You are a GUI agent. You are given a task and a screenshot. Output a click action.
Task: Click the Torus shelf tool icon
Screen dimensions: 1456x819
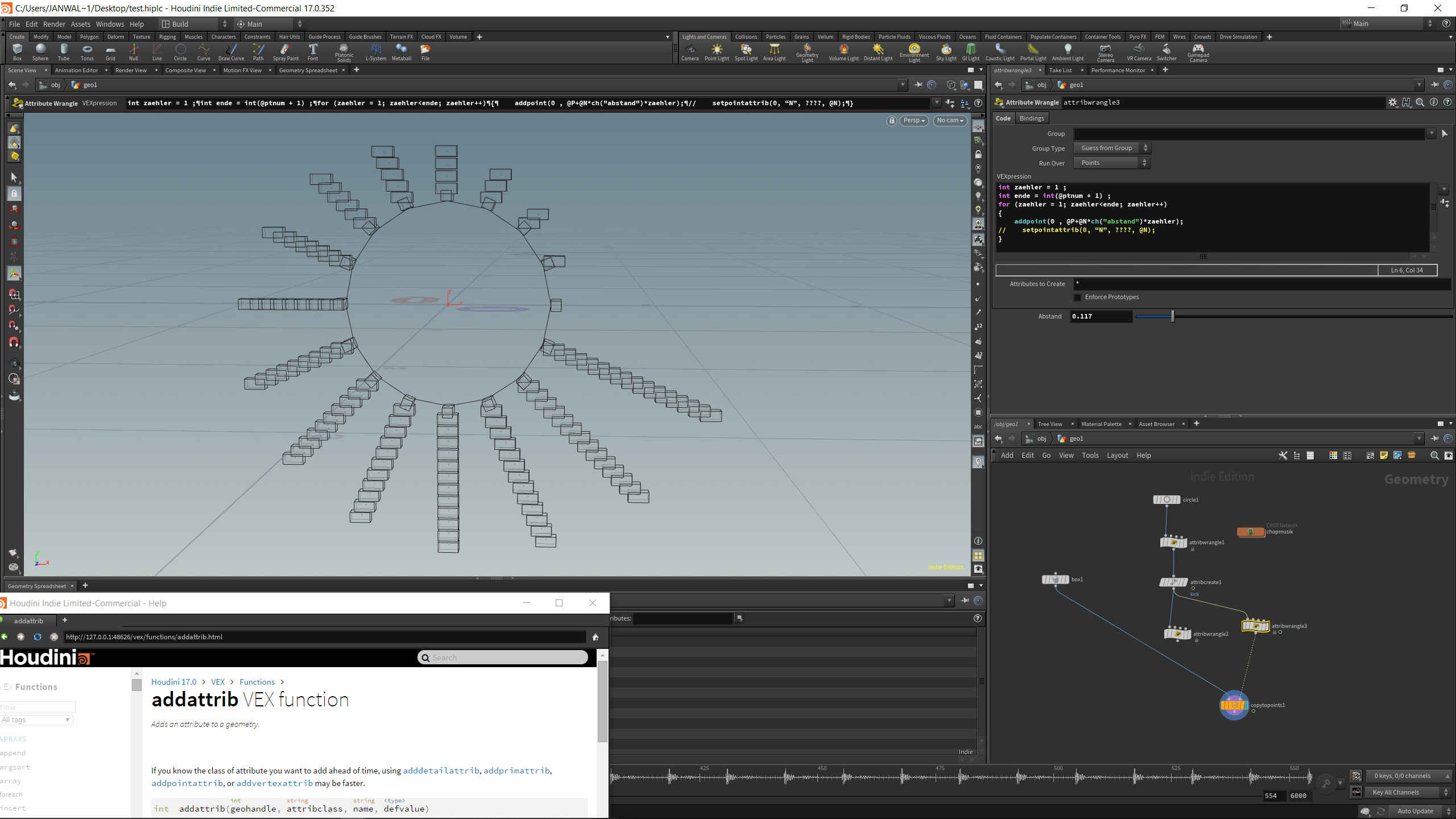tap(87, 52)
